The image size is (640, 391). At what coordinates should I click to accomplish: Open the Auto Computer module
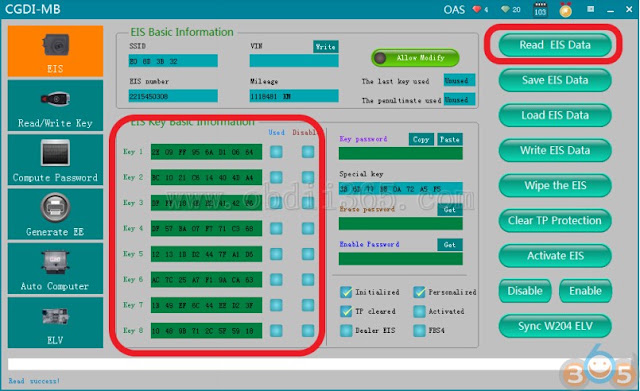pos(55,269)
